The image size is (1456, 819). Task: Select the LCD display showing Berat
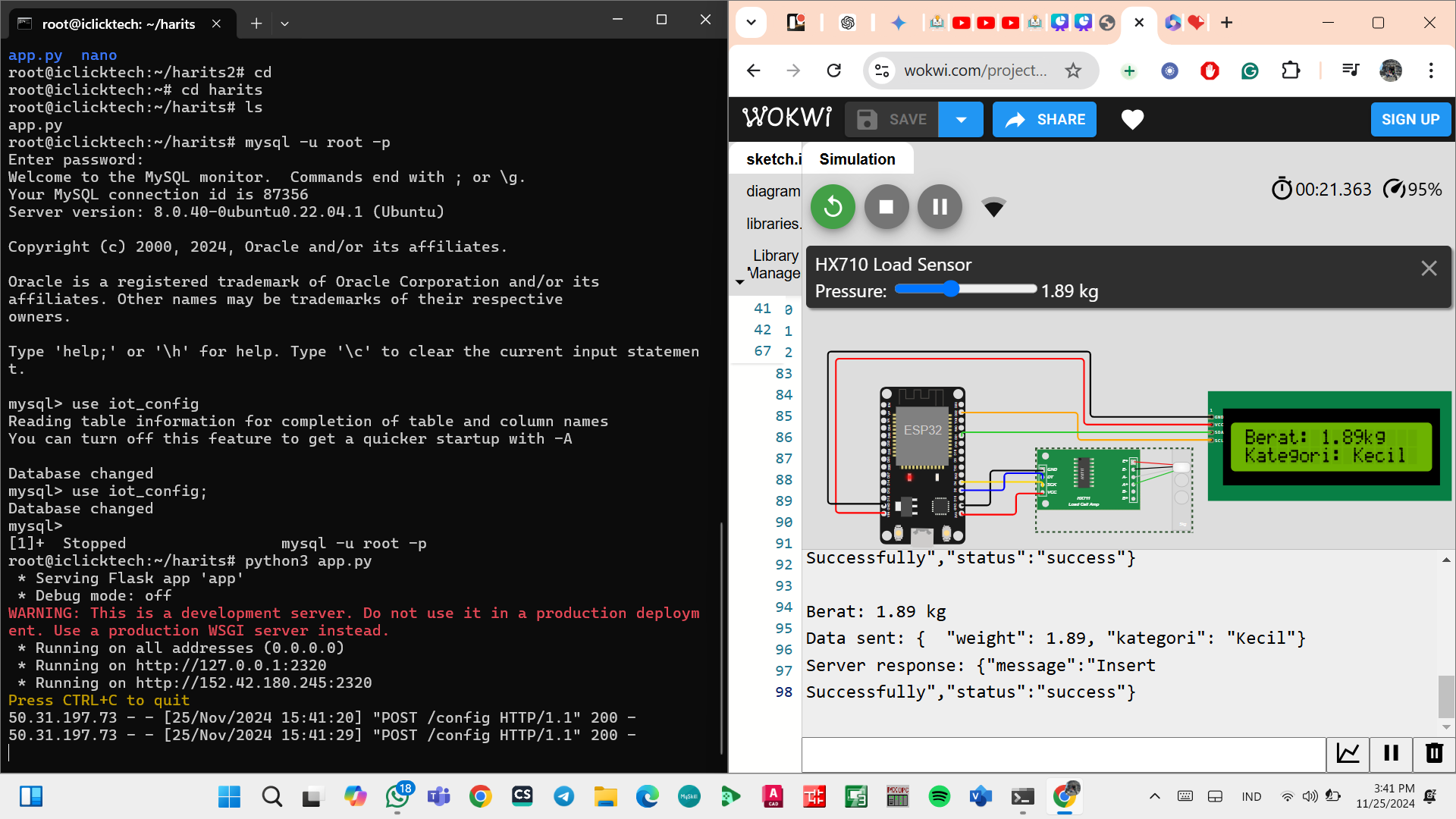coord(1329,446)
